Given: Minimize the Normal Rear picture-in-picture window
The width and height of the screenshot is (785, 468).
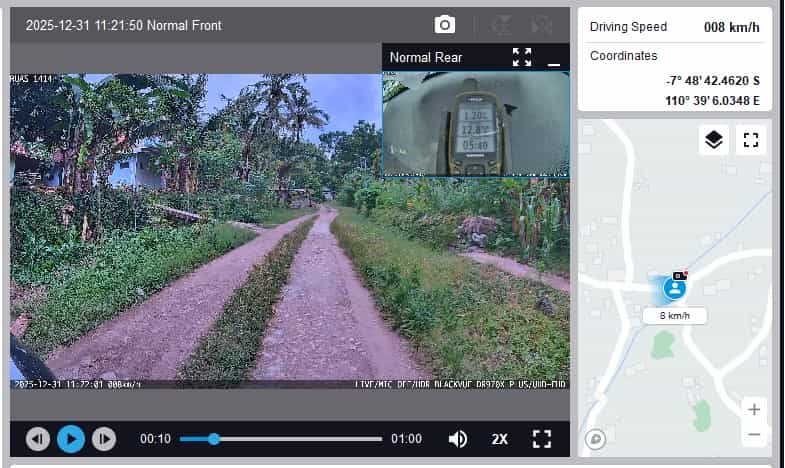Looking at the screenshot, I should 554,60.
